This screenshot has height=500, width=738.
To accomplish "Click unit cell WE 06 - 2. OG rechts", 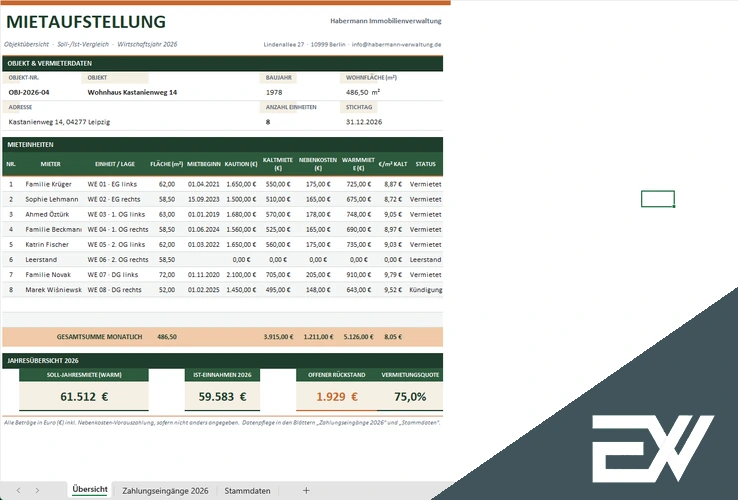I will (x=118, y=259).
